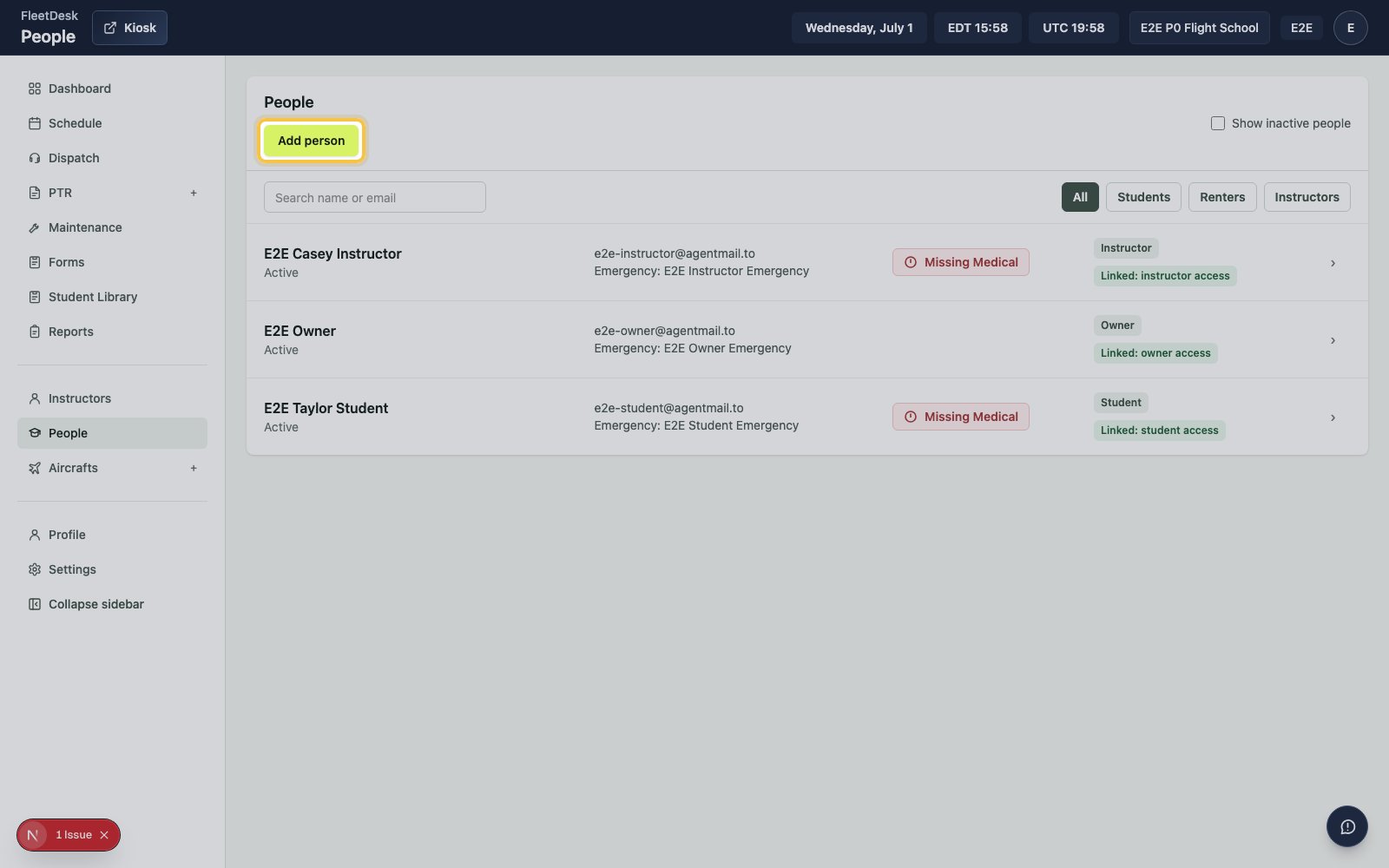Click Linked: student access tag

(1159, 431)
